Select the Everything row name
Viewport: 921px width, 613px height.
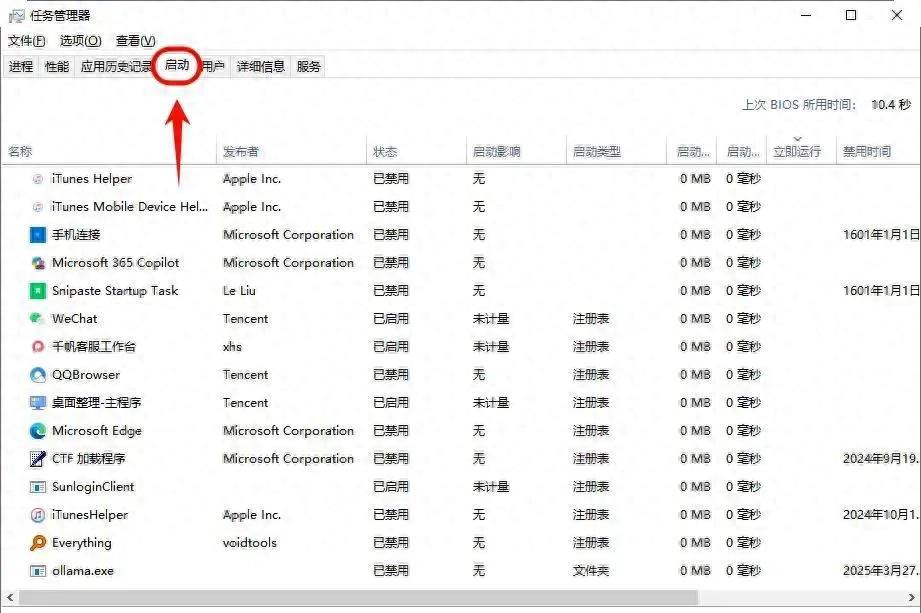coord(82,543)
